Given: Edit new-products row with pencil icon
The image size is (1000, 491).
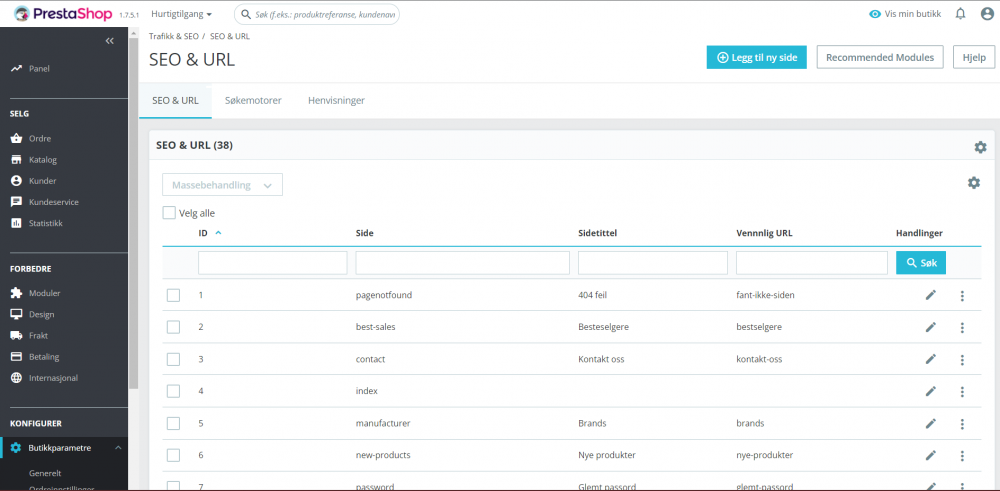Looking at the screenshot, I should (930, 455).
